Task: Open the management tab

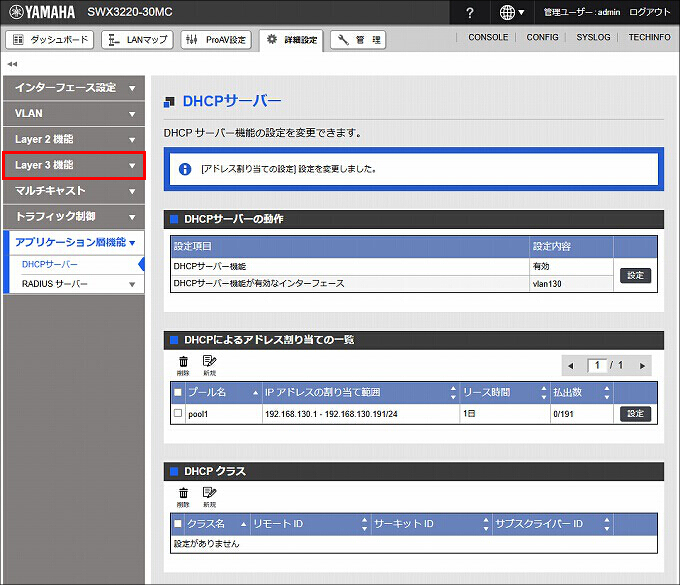Action: [358, 40]
